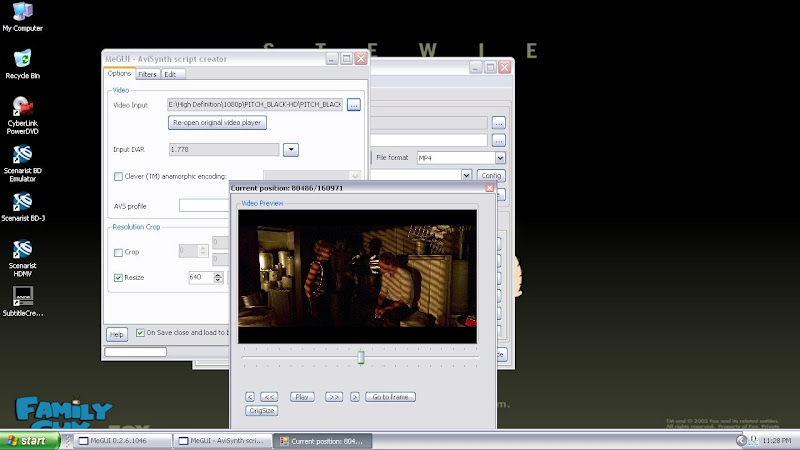The width and height of the screenshot is (800, 450).
Task: Open the Recycle Bin icon
Action: coord(22,64)
